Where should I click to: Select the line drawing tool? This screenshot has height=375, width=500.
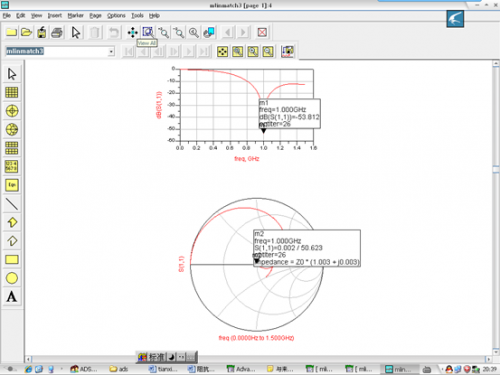click(12, 204)
